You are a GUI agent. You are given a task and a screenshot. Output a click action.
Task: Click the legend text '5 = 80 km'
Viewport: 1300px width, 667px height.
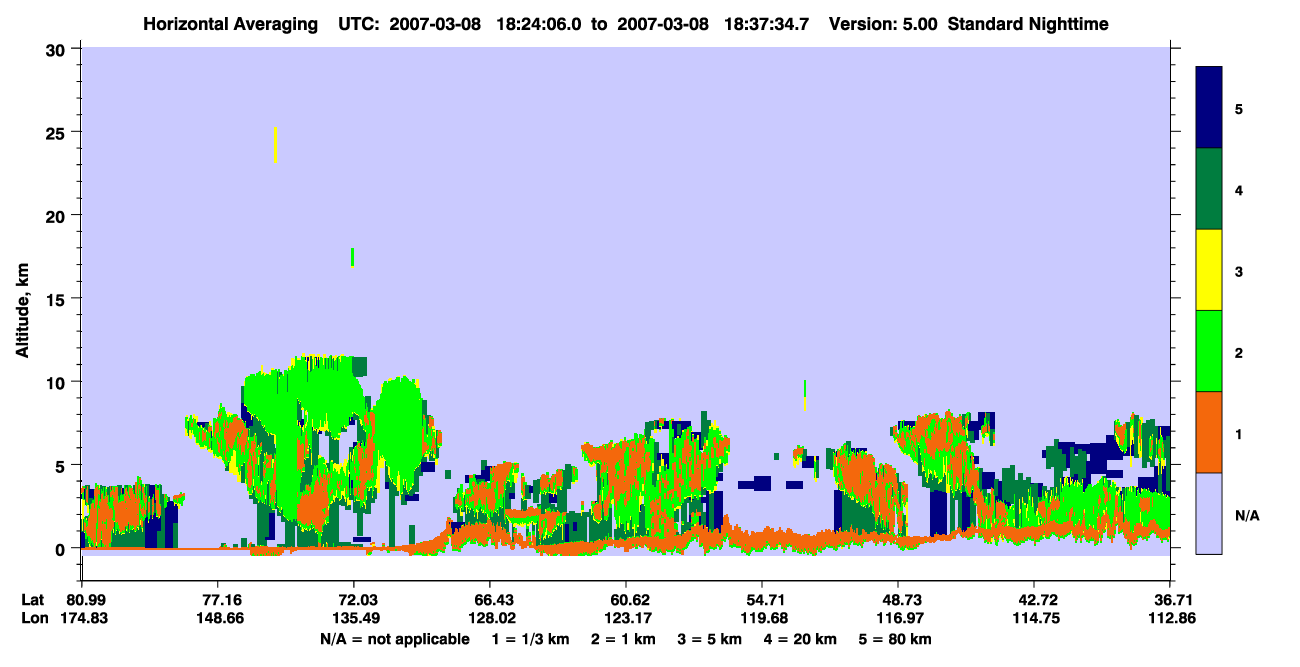[x=895, y=638]
